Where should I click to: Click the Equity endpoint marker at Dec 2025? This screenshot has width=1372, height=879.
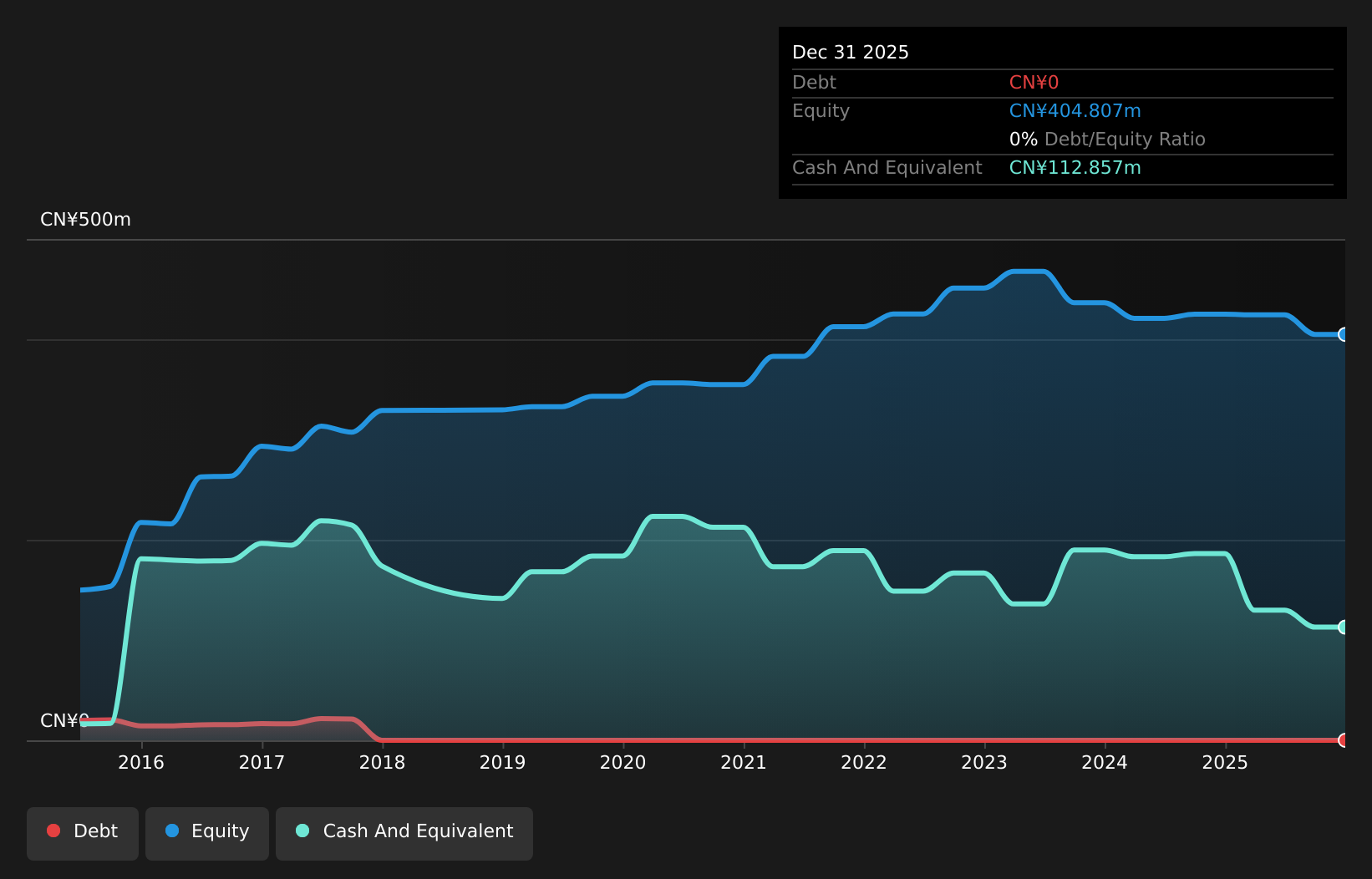click(1344, 334)
